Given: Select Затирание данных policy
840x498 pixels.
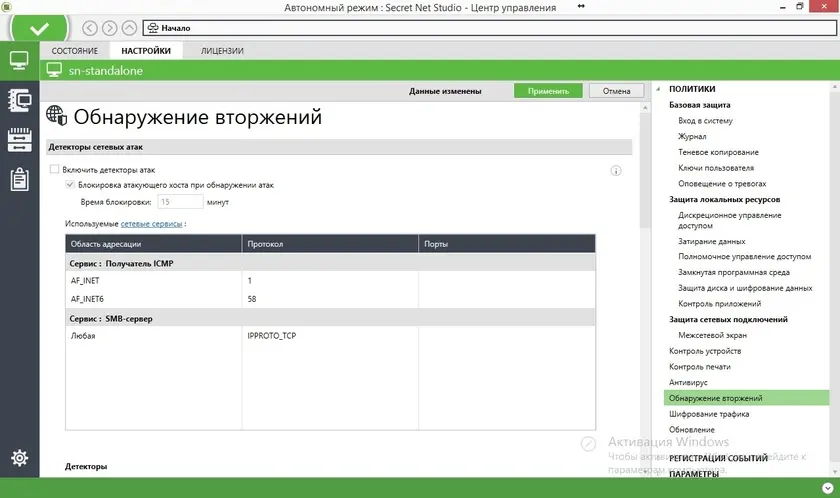Looking at the screenshot, I should click(x=711, y=242).
